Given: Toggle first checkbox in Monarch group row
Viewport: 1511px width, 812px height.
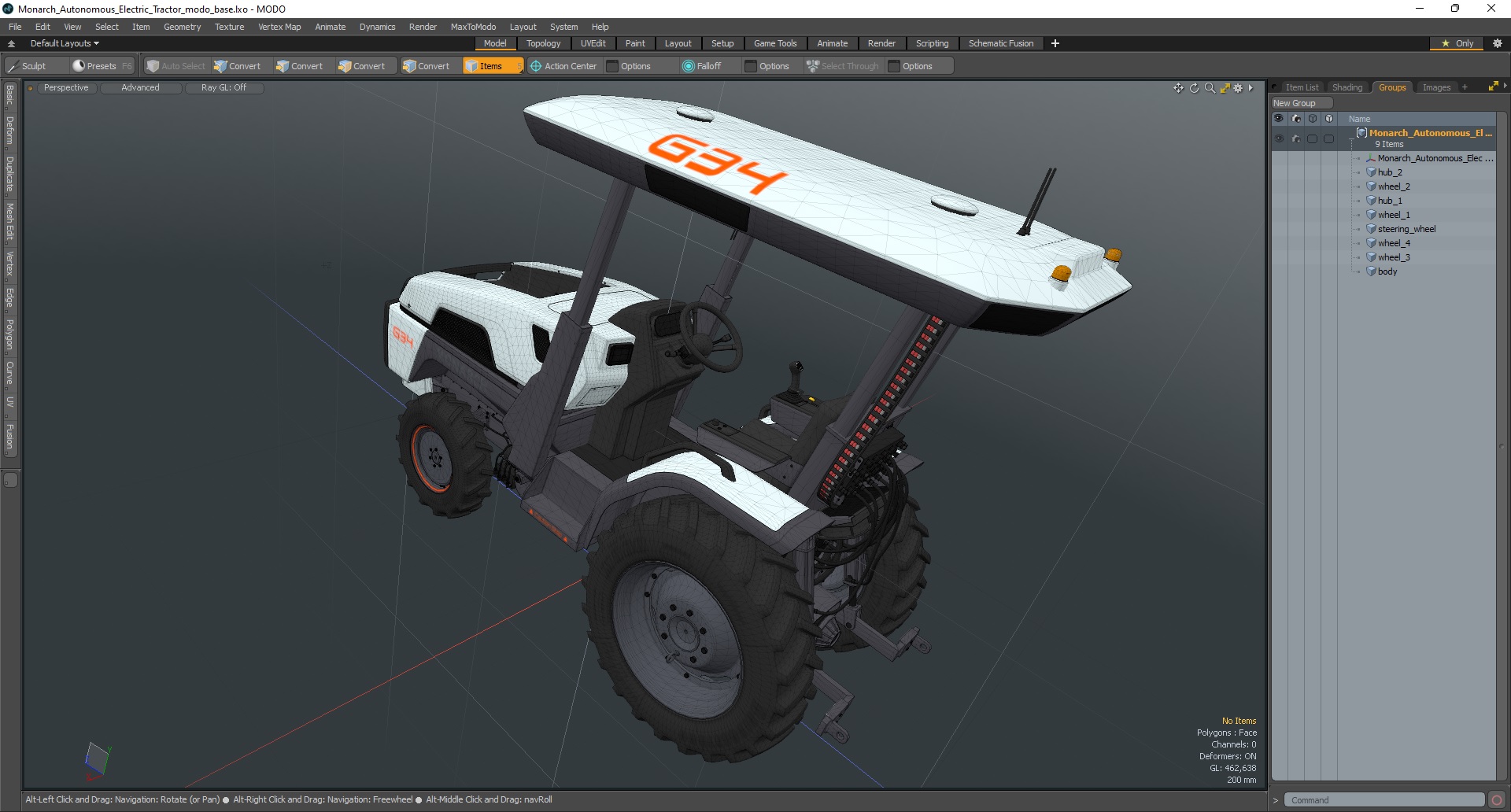Looking at the screenshot, I should coord(1312,138).
